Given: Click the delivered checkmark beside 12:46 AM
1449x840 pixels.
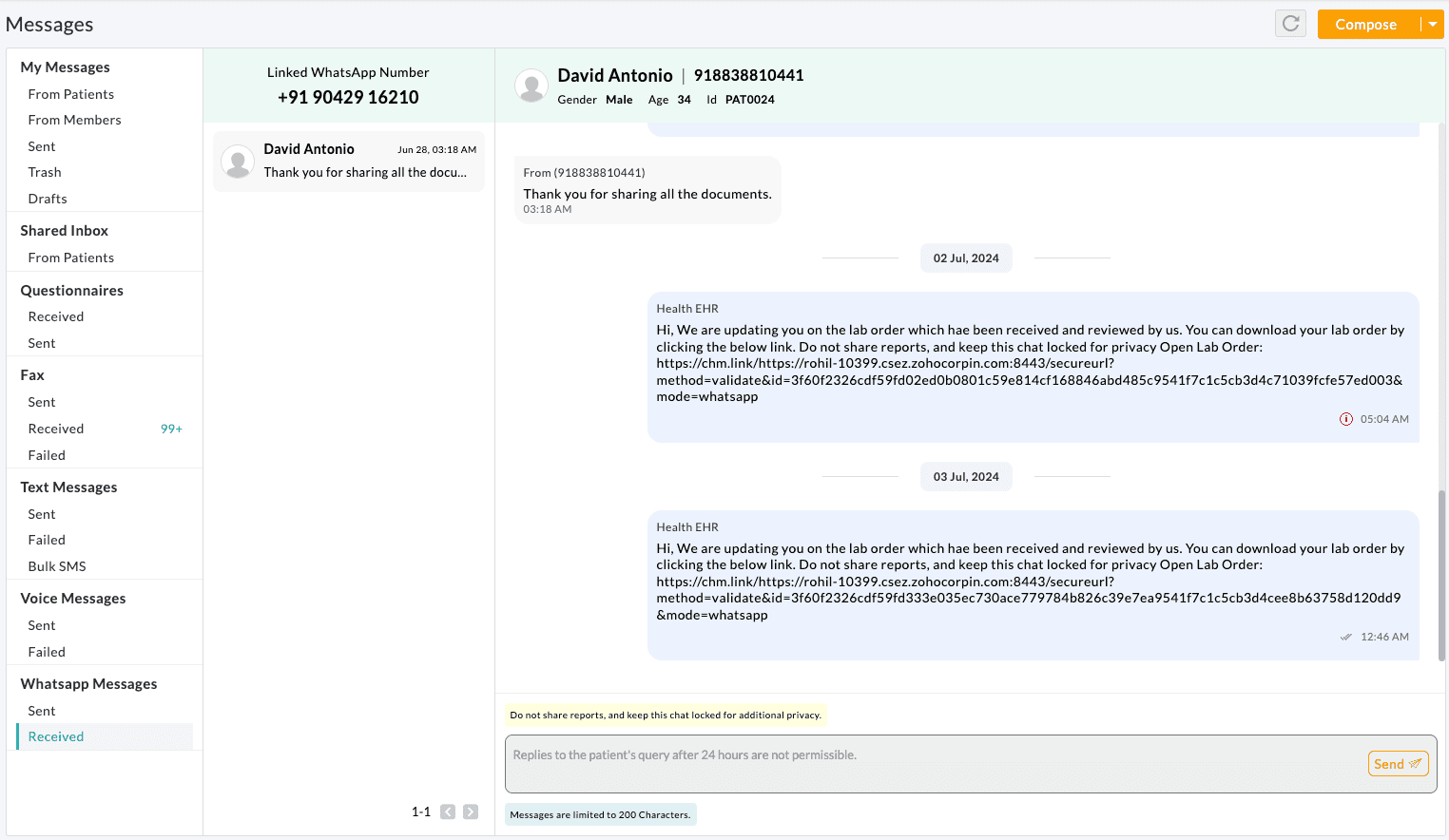Looking at the screenshot, I should pyautogui.click(x=1345, y=638).
